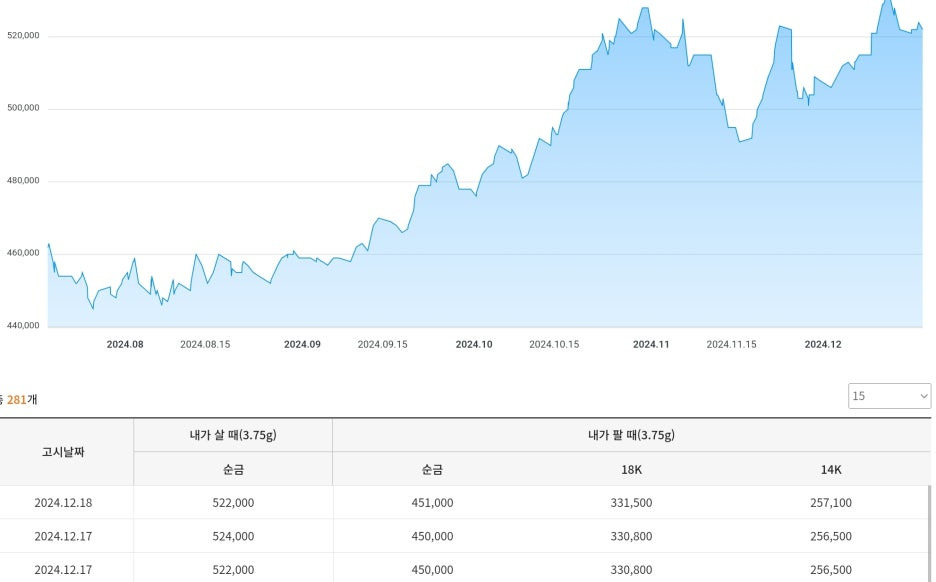Click the 14K column header

coord(831,469)
